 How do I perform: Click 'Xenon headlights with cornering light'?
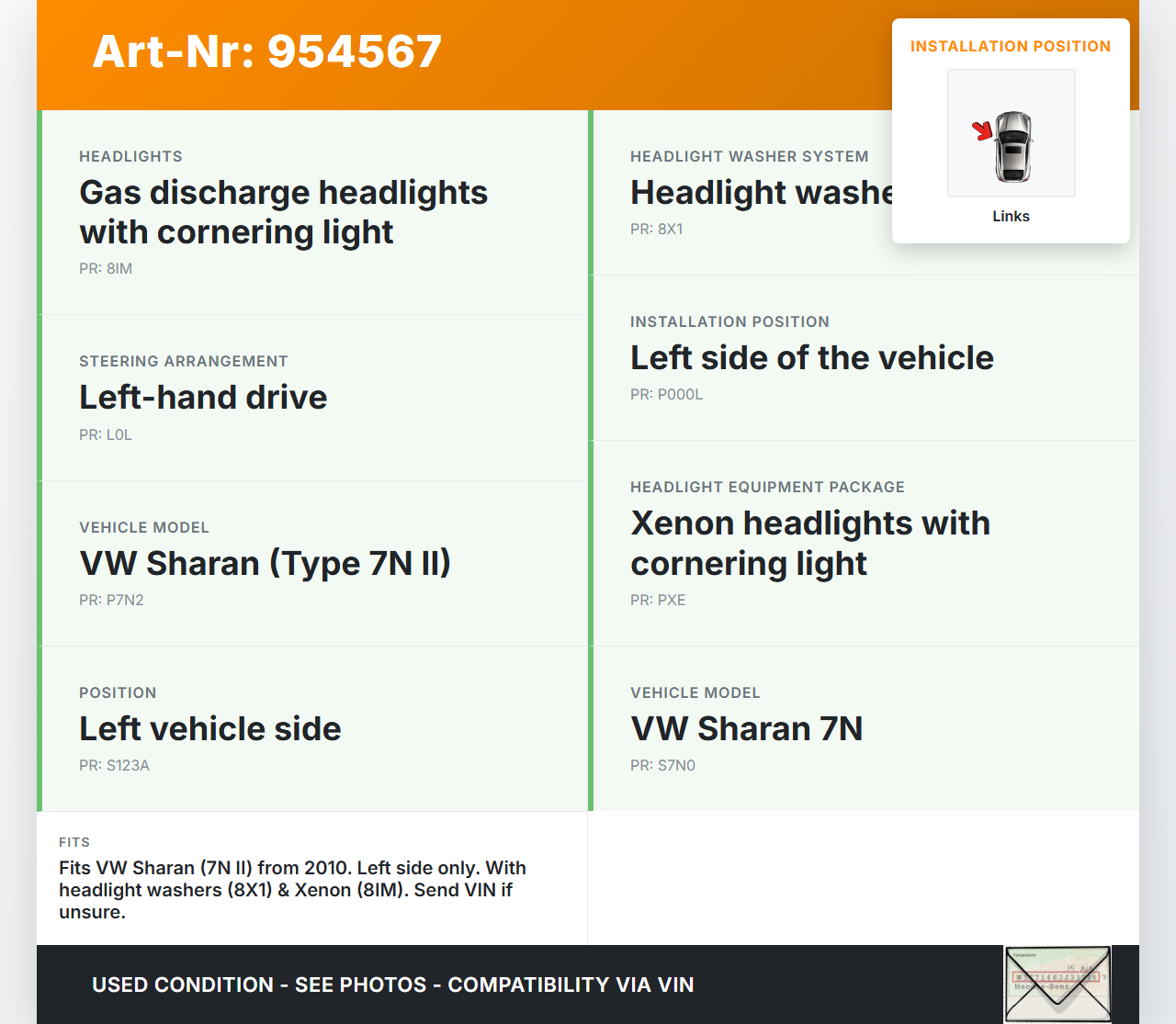tap(810, 543)
